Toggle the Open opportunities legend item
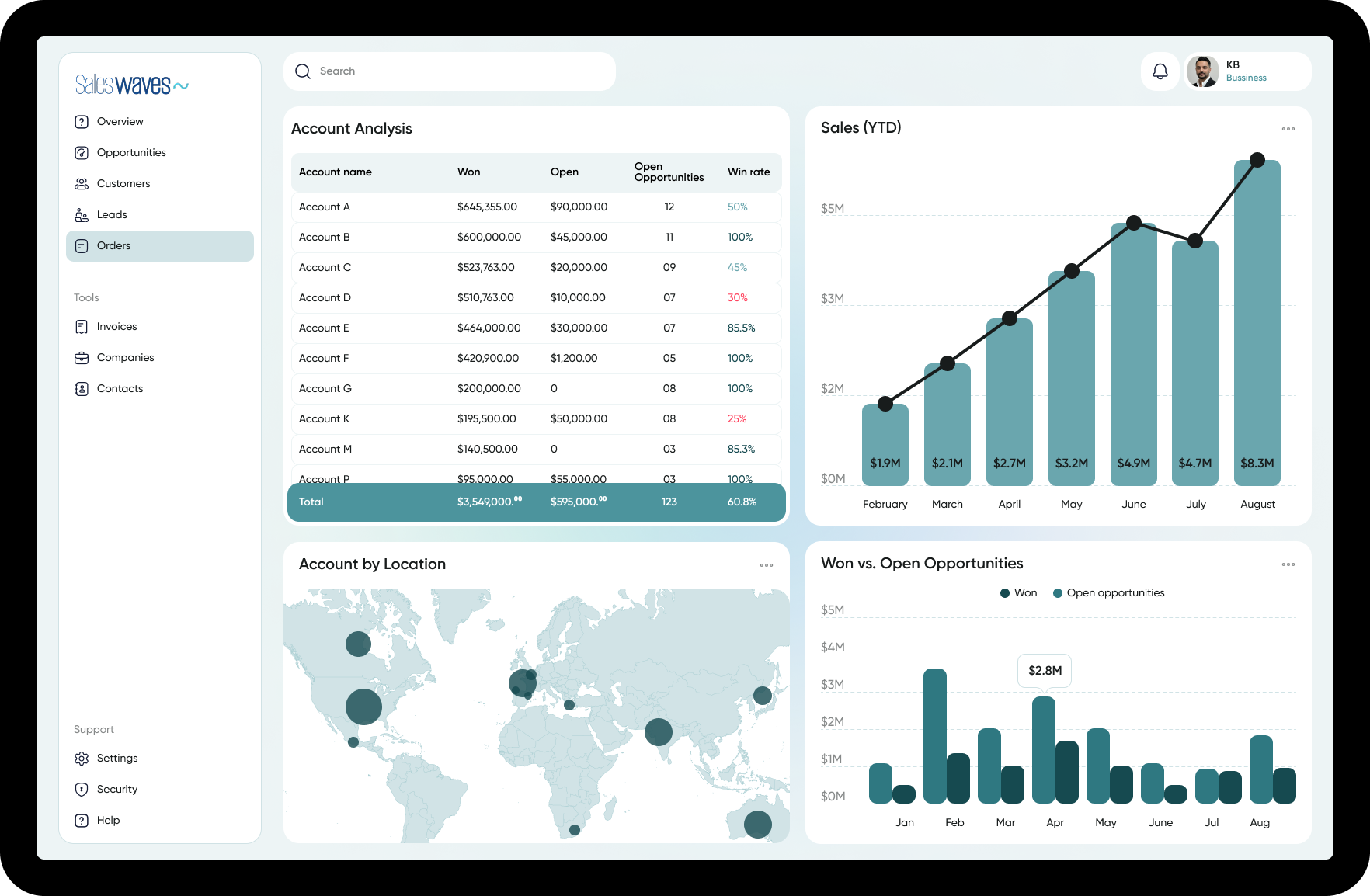This screenshot has width=1370, height=896. point(1109,593)
